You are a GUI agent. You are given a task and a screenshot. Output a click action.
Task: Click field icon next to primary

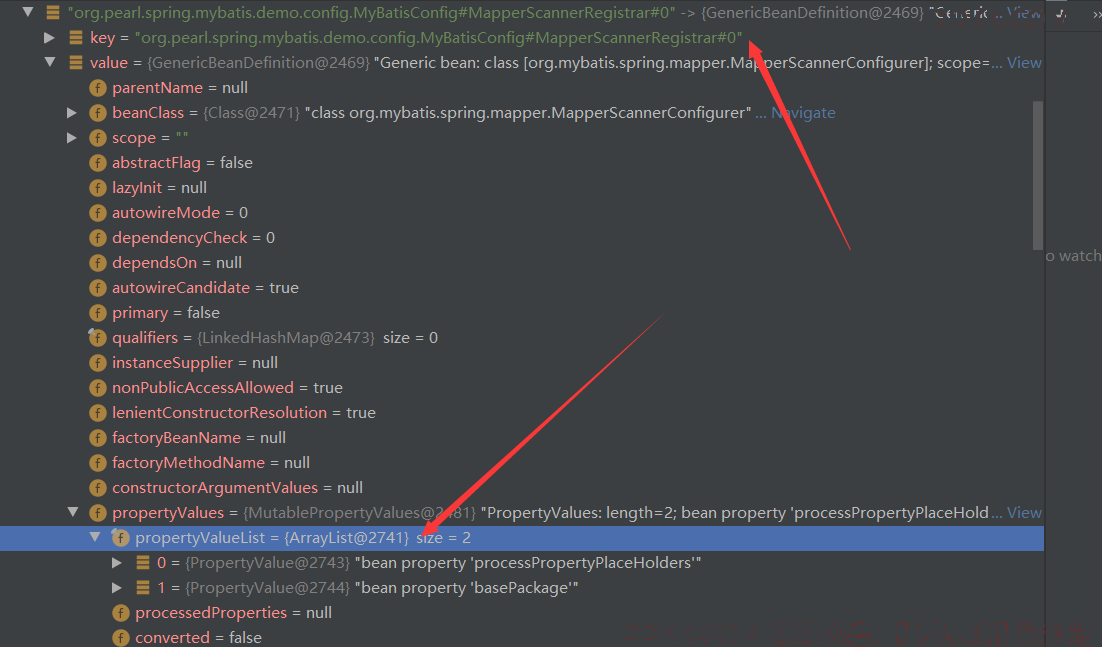pyautogui.click(x=98, y=313)
